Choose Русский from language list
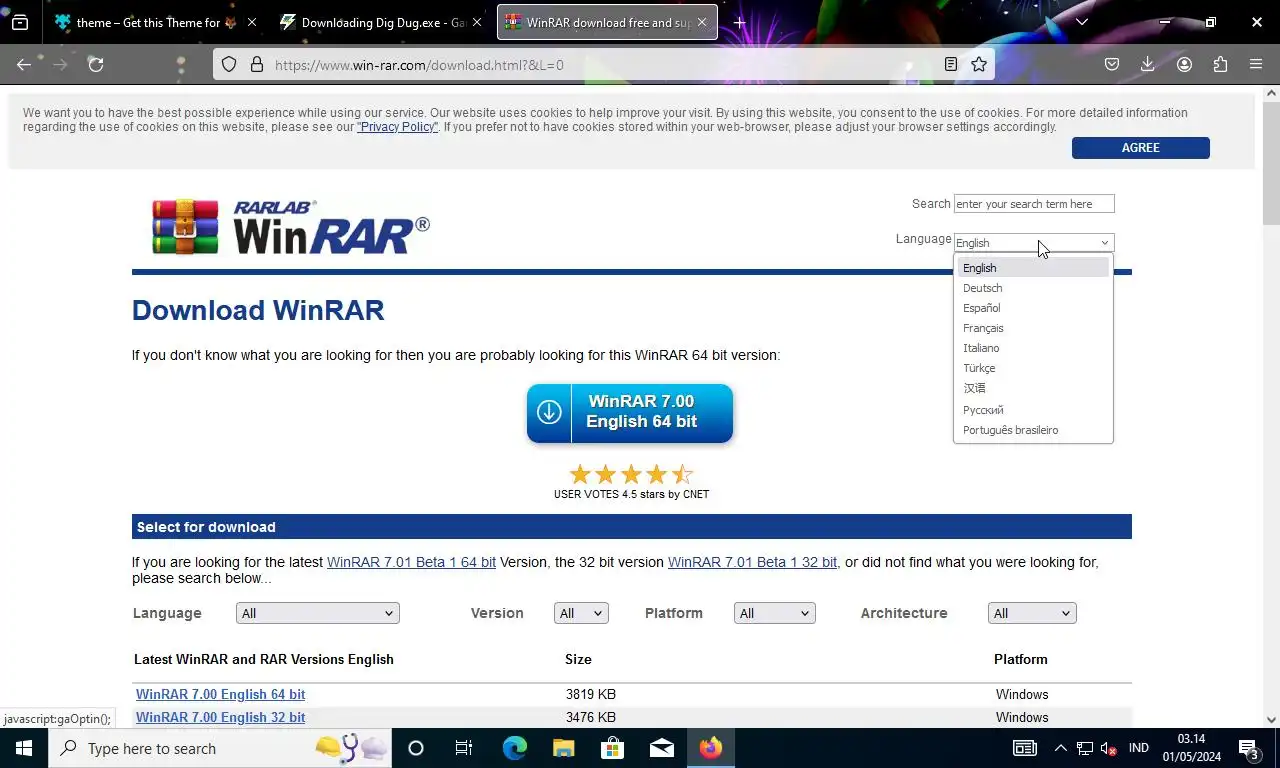The image size is (1280, 768). coord(1033,410)
